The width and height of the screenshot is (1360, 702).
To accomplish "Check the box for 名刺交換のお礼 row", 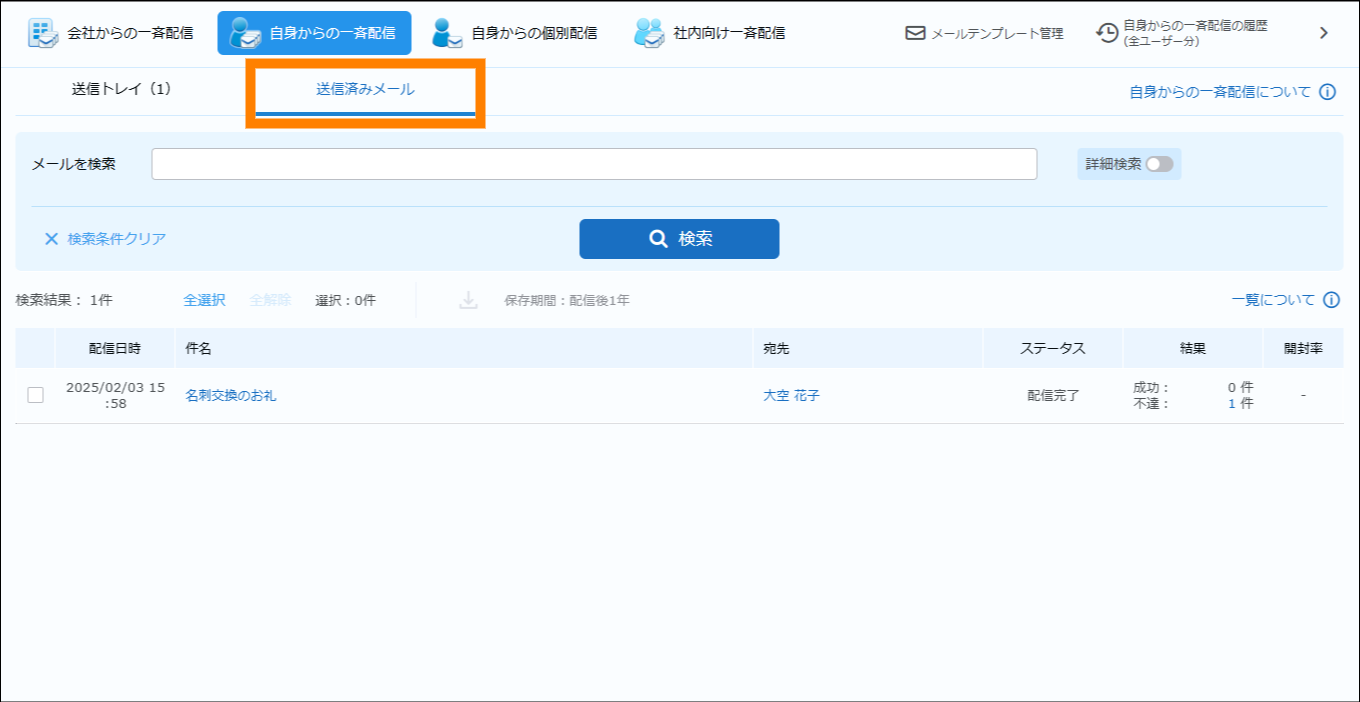I will (x=35, y=395).
